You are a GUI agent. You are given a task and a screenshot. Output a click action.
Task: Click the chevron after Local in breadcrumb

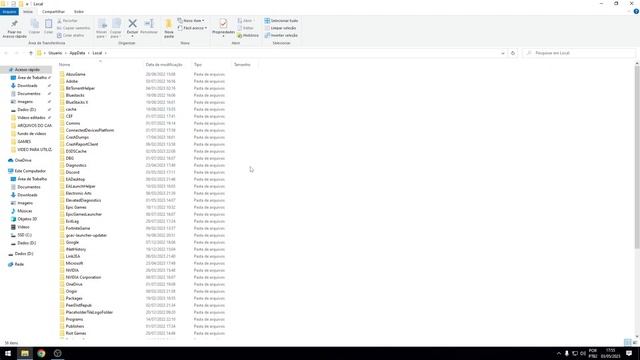(x=106, y=53)
